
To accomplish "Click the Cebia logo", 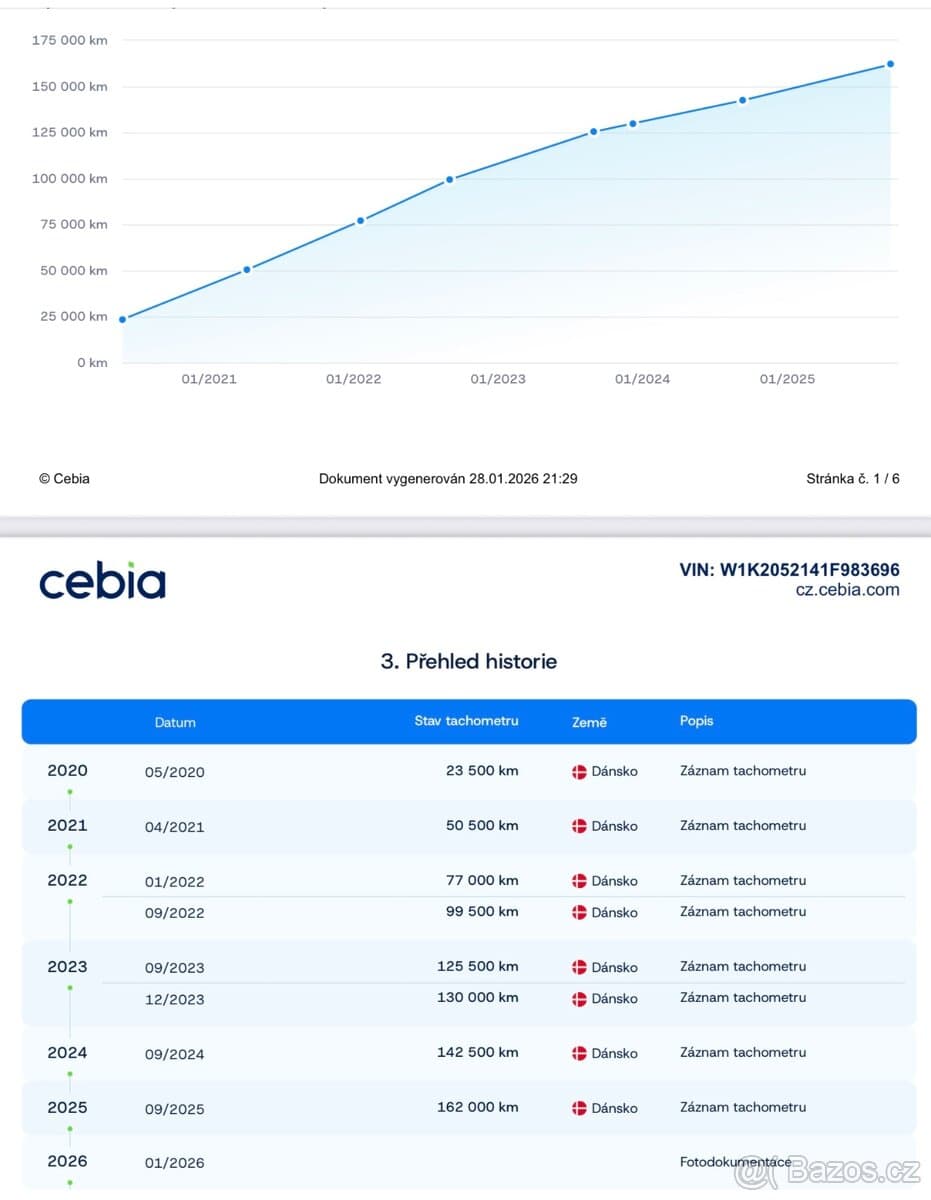I will 102,581.
